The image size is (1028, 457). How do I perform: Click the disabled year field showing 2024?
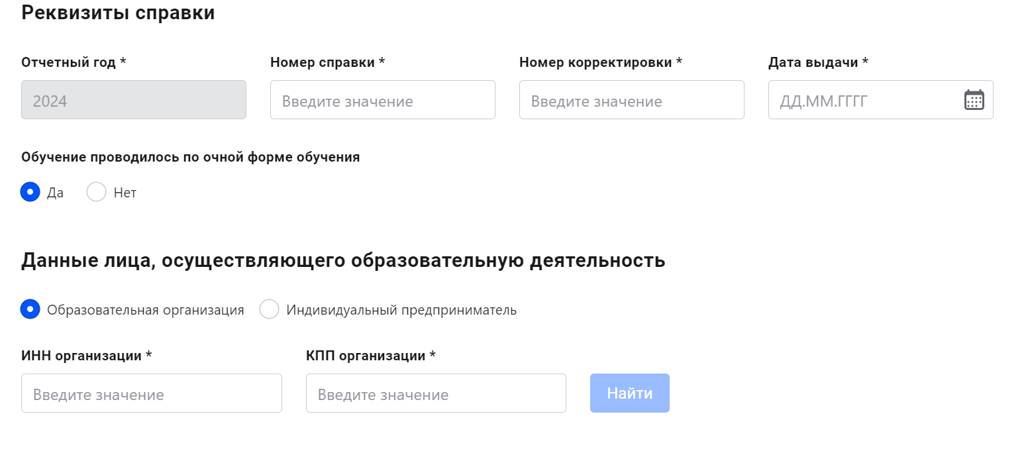133,100
